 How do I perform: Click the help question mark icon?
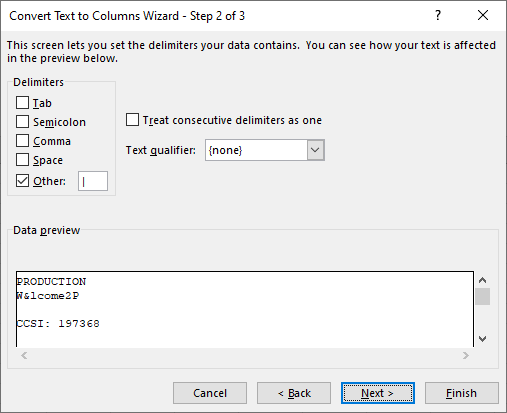tap(438, 15)
